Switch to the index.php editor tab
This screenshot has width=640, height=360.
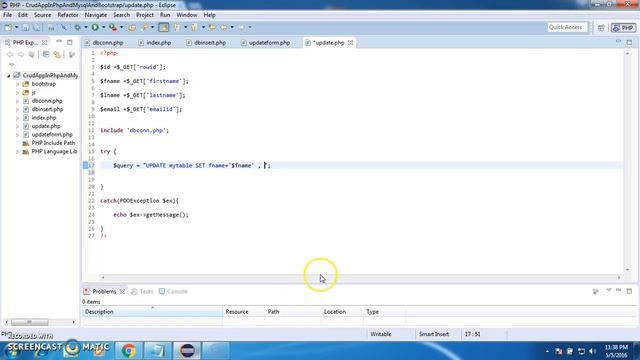point(158,42)
